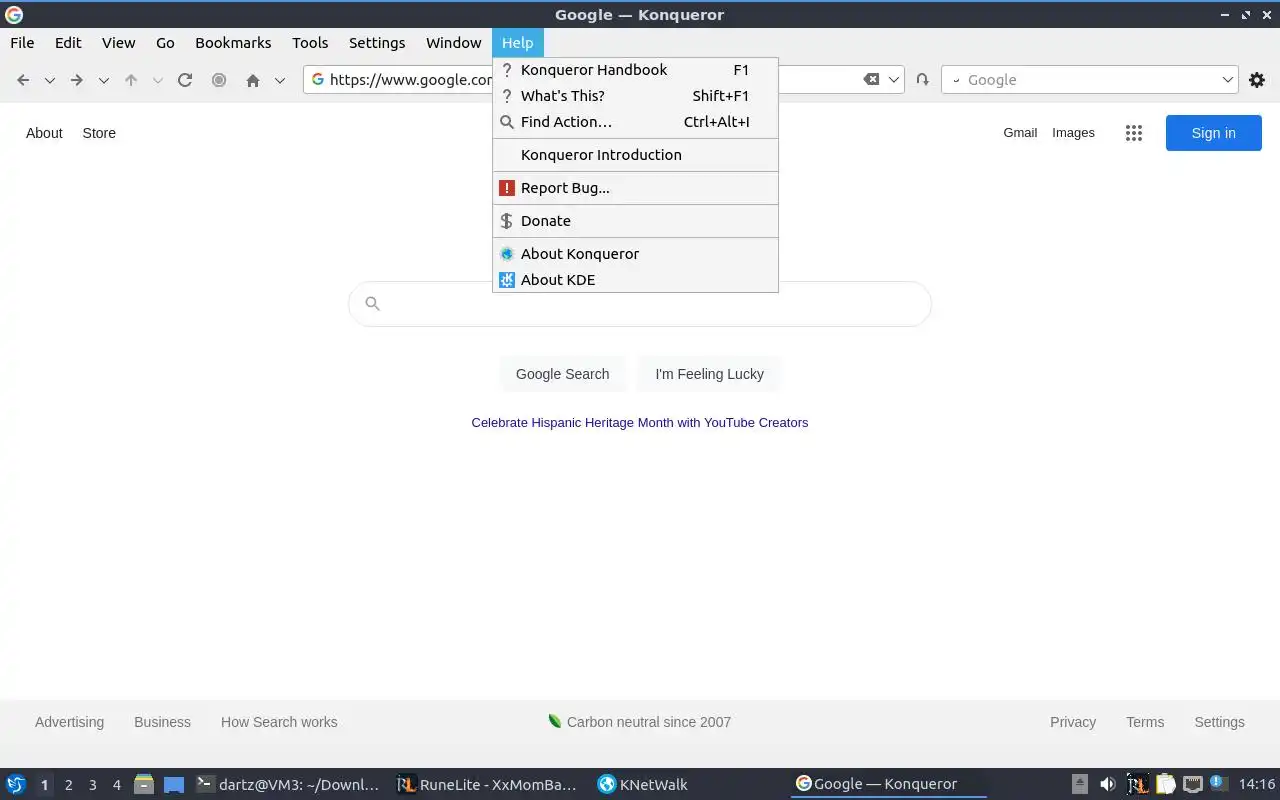This screenshot has width=1280, height=800.
Task: Go back with the Back arrow
Action: click(x=23, y=80)
